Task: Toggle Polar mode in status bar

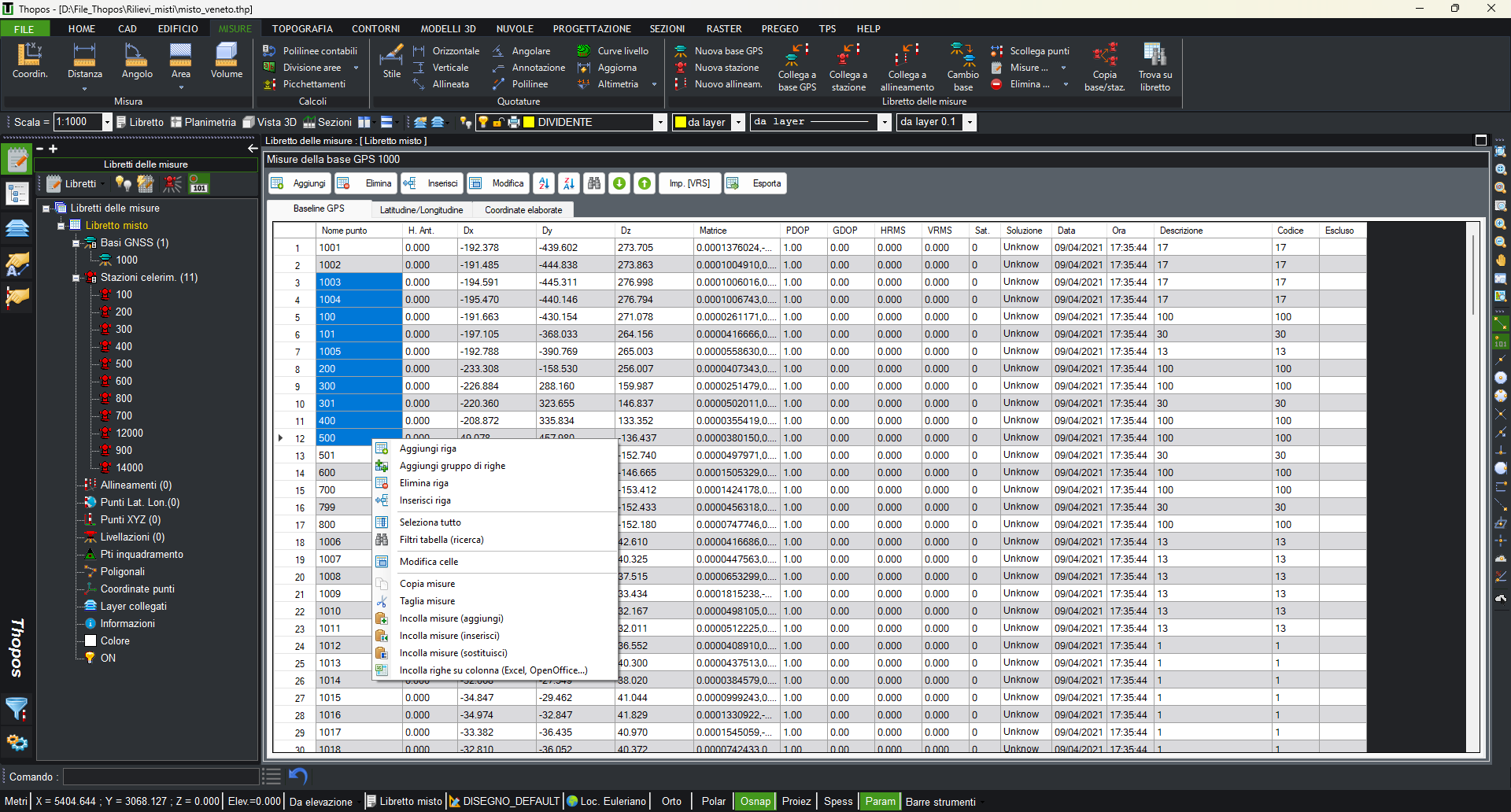Action: [713, 801]
